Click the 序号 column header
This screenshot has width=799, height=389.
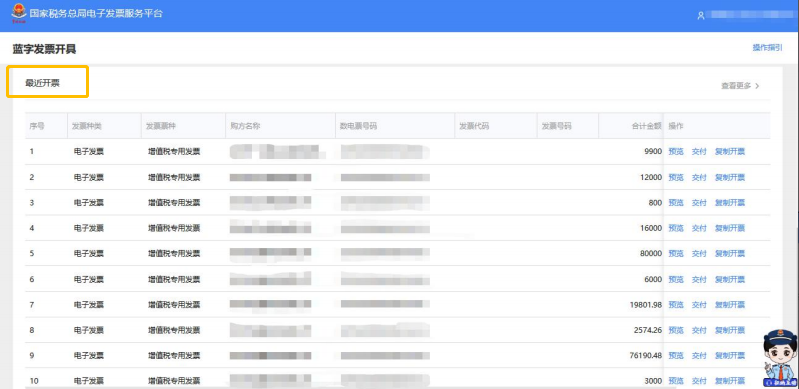[37, 126]
